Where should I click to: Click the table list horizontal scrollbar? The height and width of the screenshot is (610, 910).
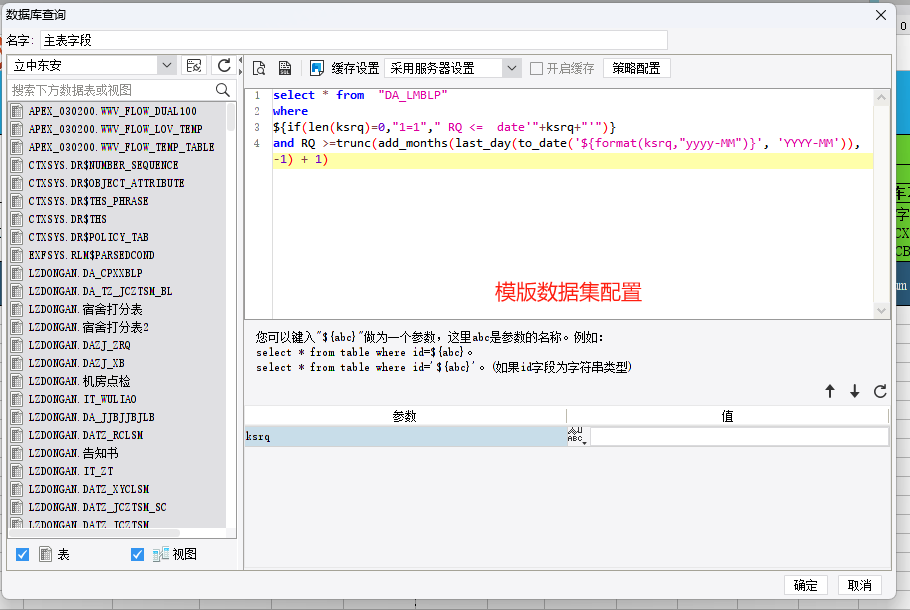click(x=96, y=532)
